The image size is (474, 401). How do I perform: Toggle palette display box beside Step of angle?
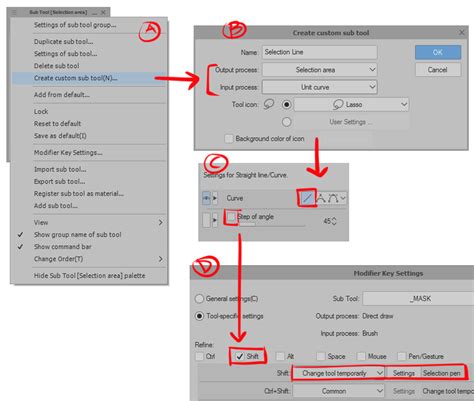[206, 220]
